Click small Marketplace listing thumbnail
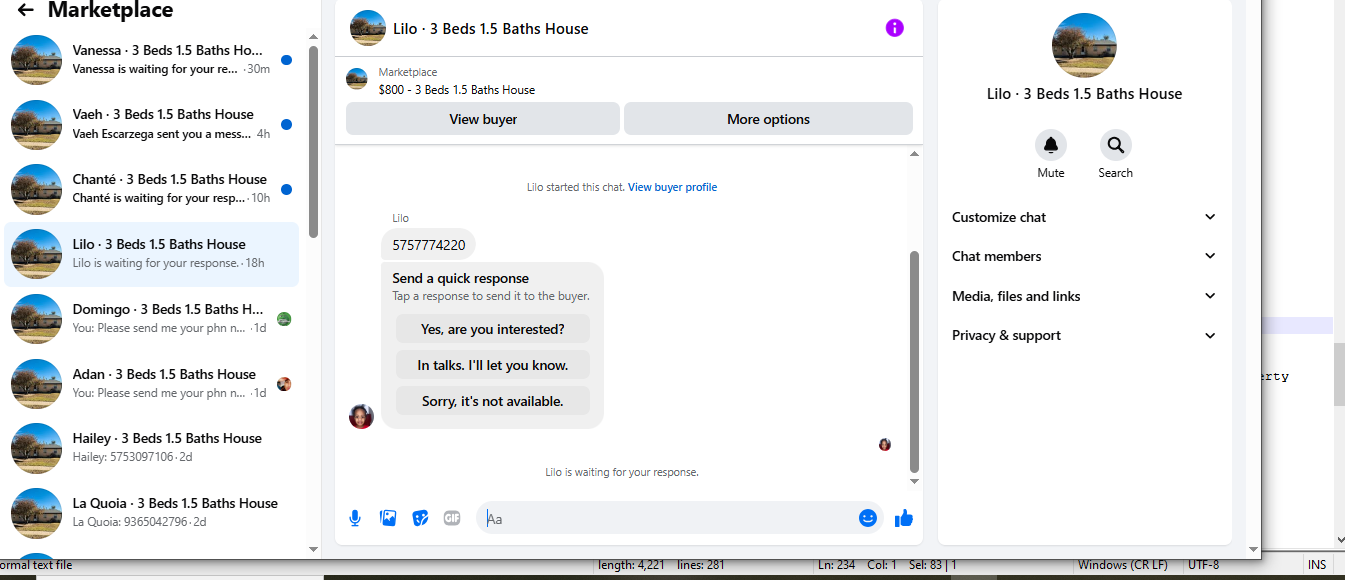 coord(356,79)
